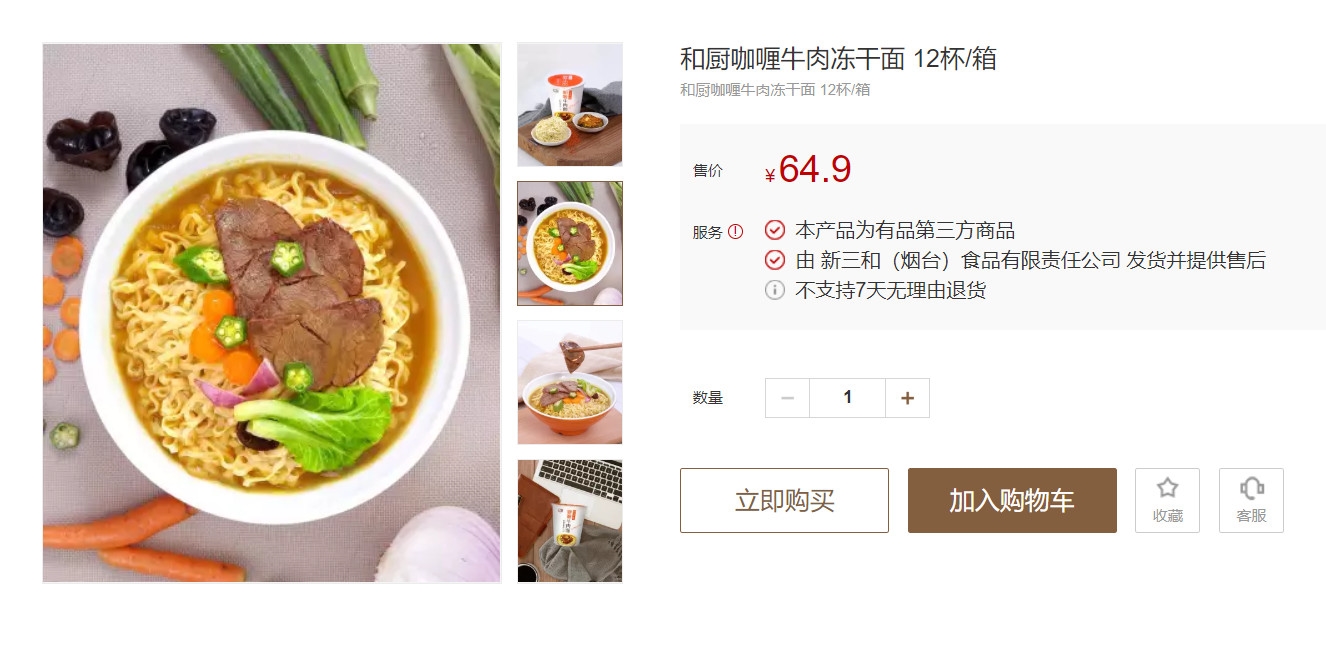Click the red checkmark icon before 本产品为有品第三方商品

pyautogui.click(x=775, y=230)
